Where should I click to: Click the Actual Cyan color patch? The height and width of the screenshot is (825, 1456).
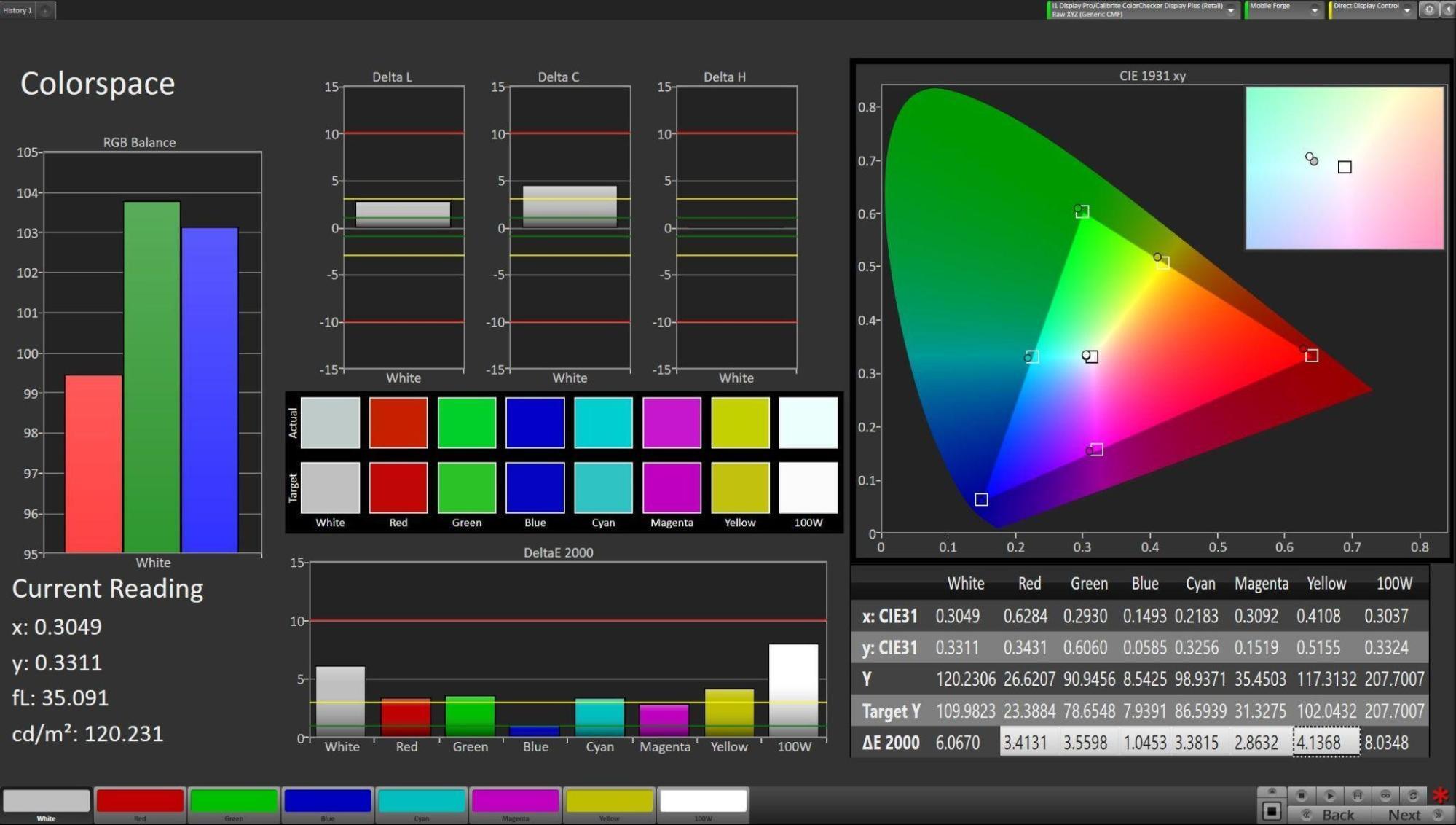(x=603, y=422)
